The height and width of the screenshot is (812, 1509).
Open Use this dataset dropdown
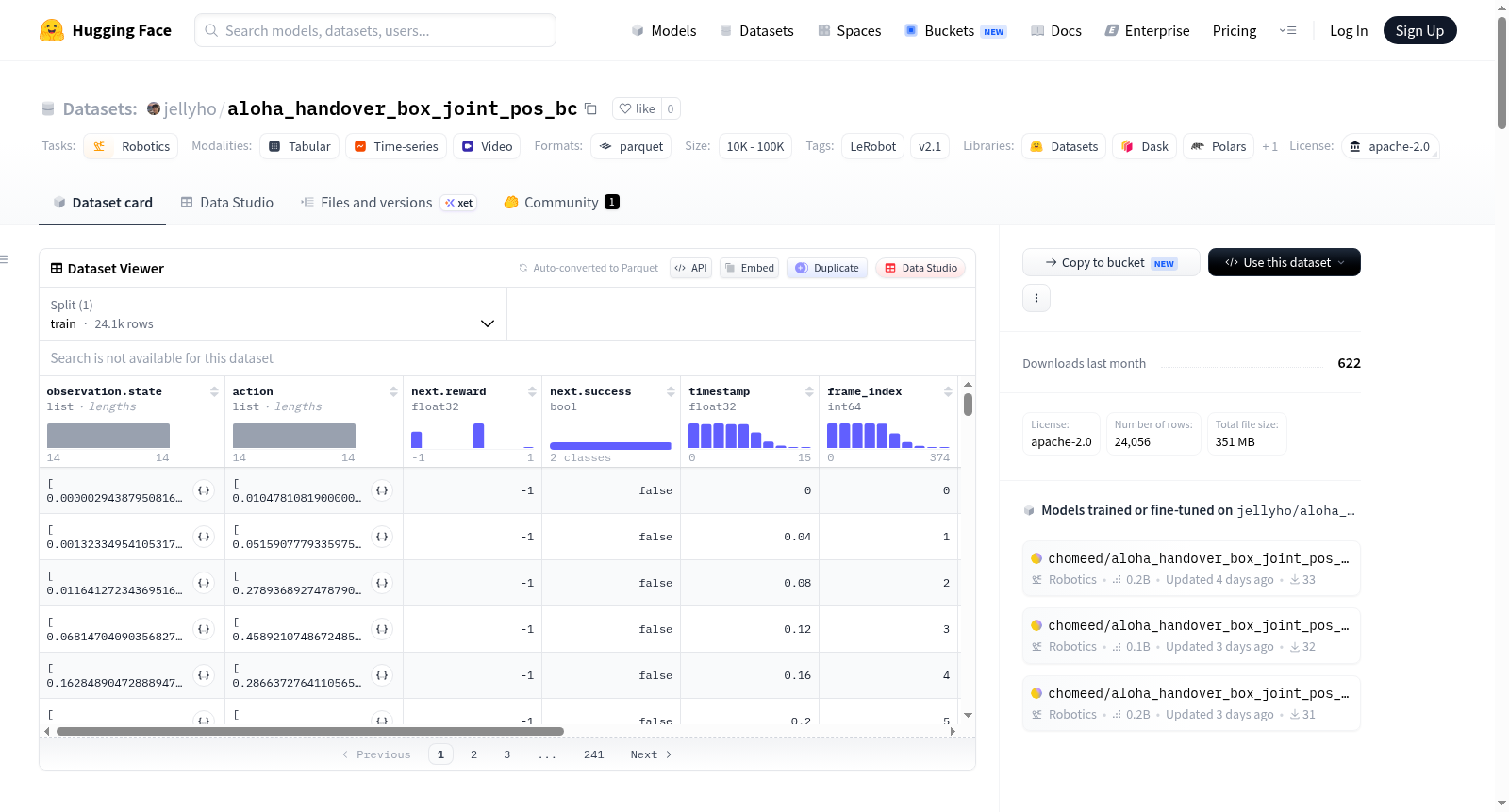coord(1285,262)
